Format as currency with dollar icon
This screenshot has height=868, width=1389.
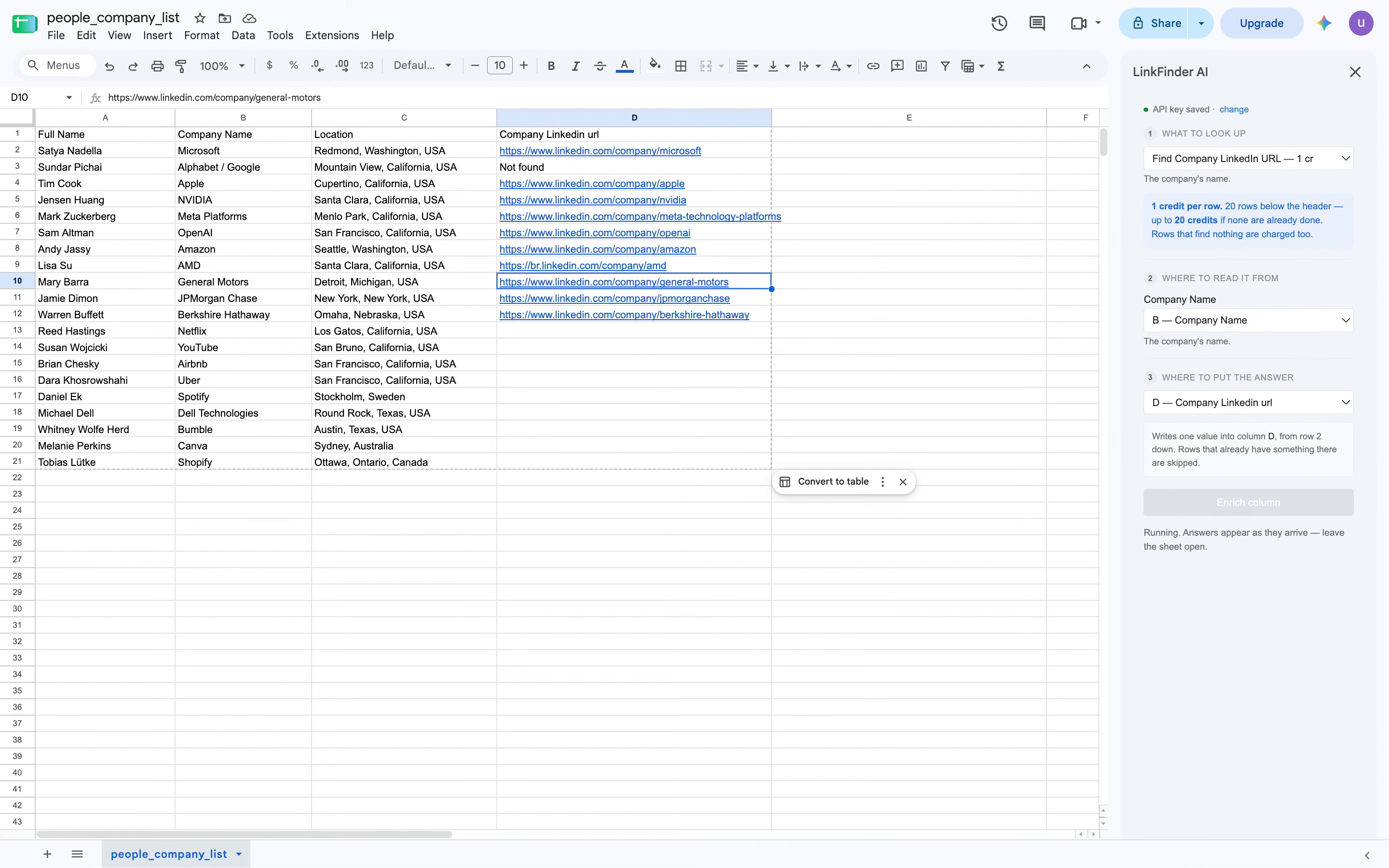[269, 66]
